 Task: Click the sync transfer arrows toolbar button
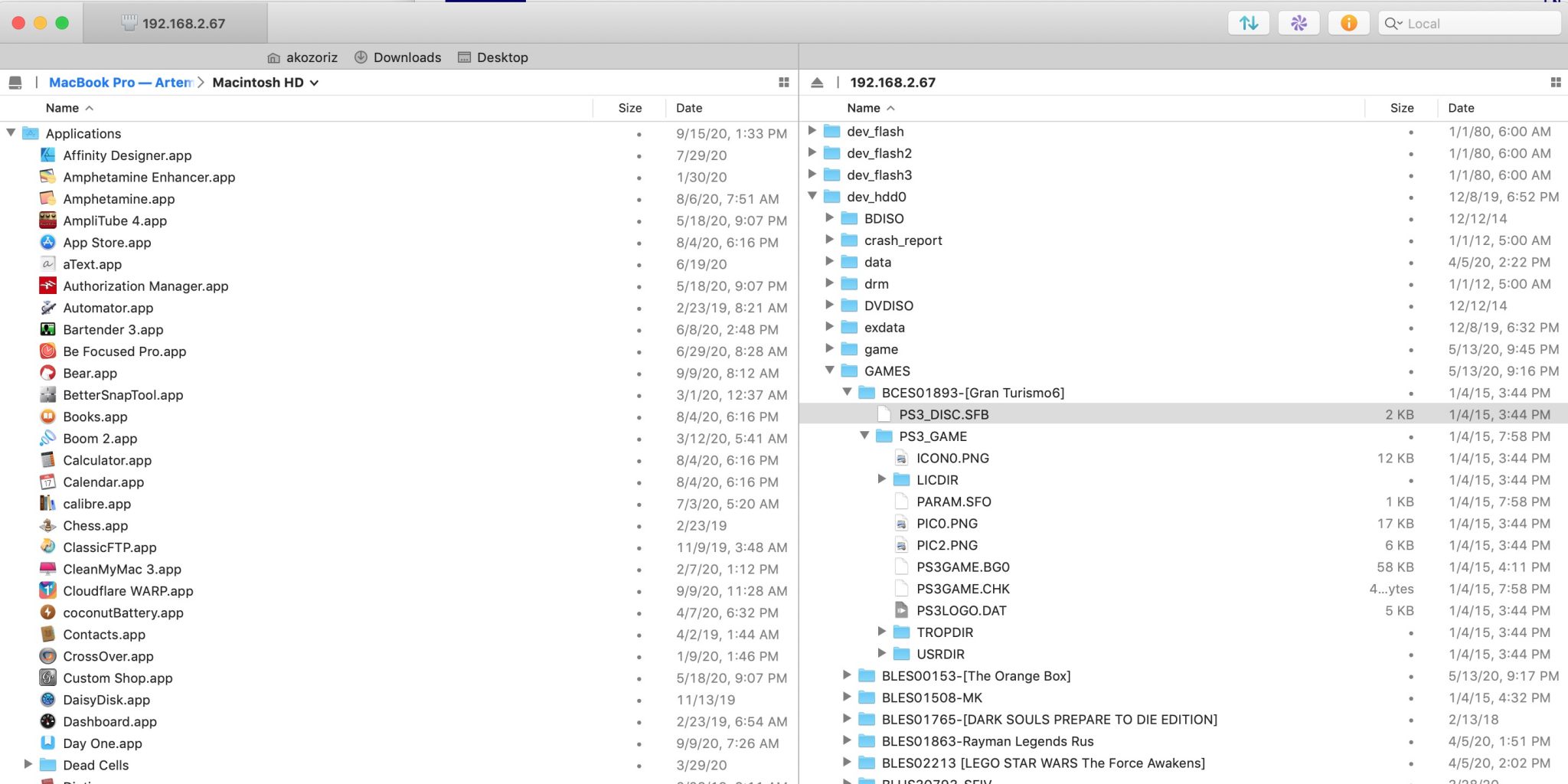[1249, 23]
